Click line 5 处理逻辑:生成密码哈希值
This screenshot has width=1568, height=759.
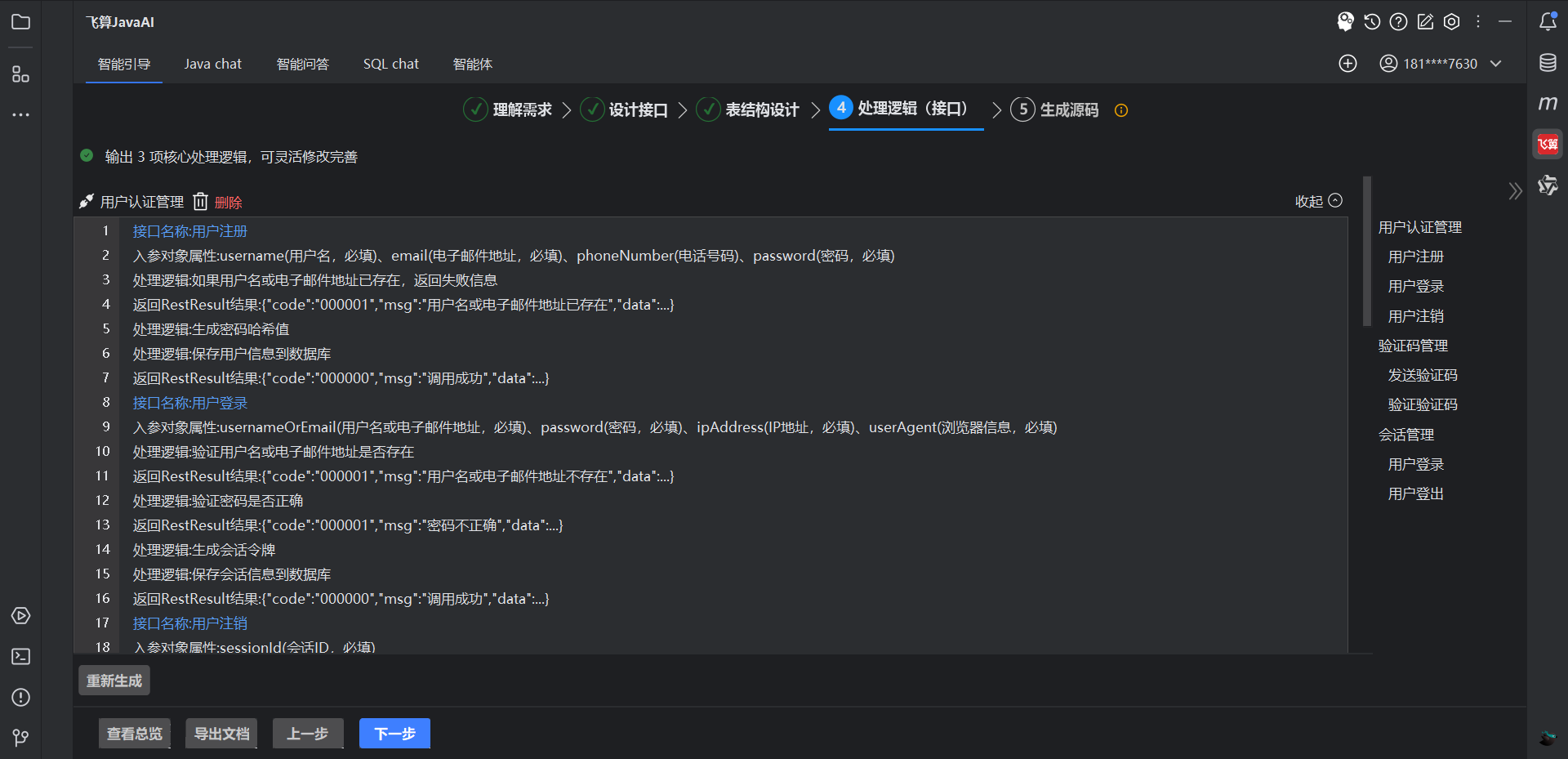[x=211, y=329]
